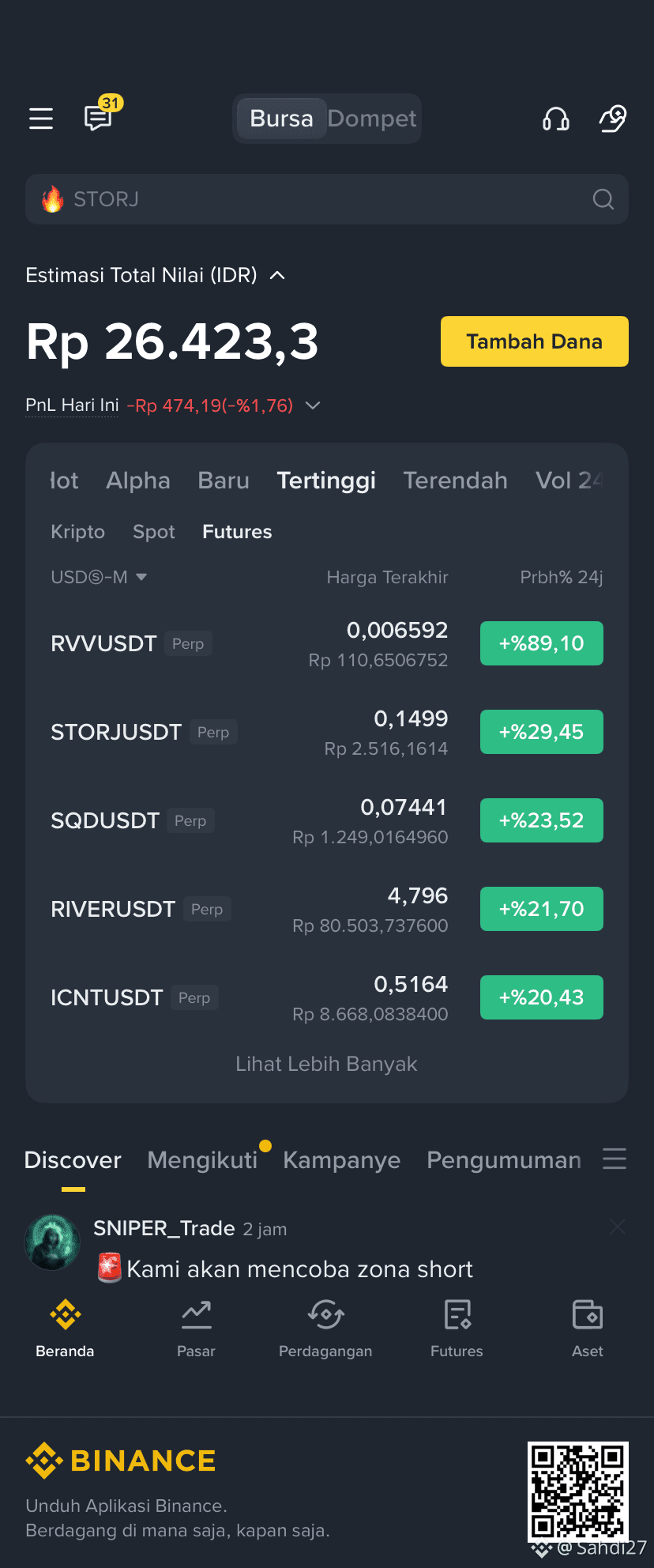654x1568 pixels.
Task: Open USD-M contract type dropdown
Action: point(99,577)
